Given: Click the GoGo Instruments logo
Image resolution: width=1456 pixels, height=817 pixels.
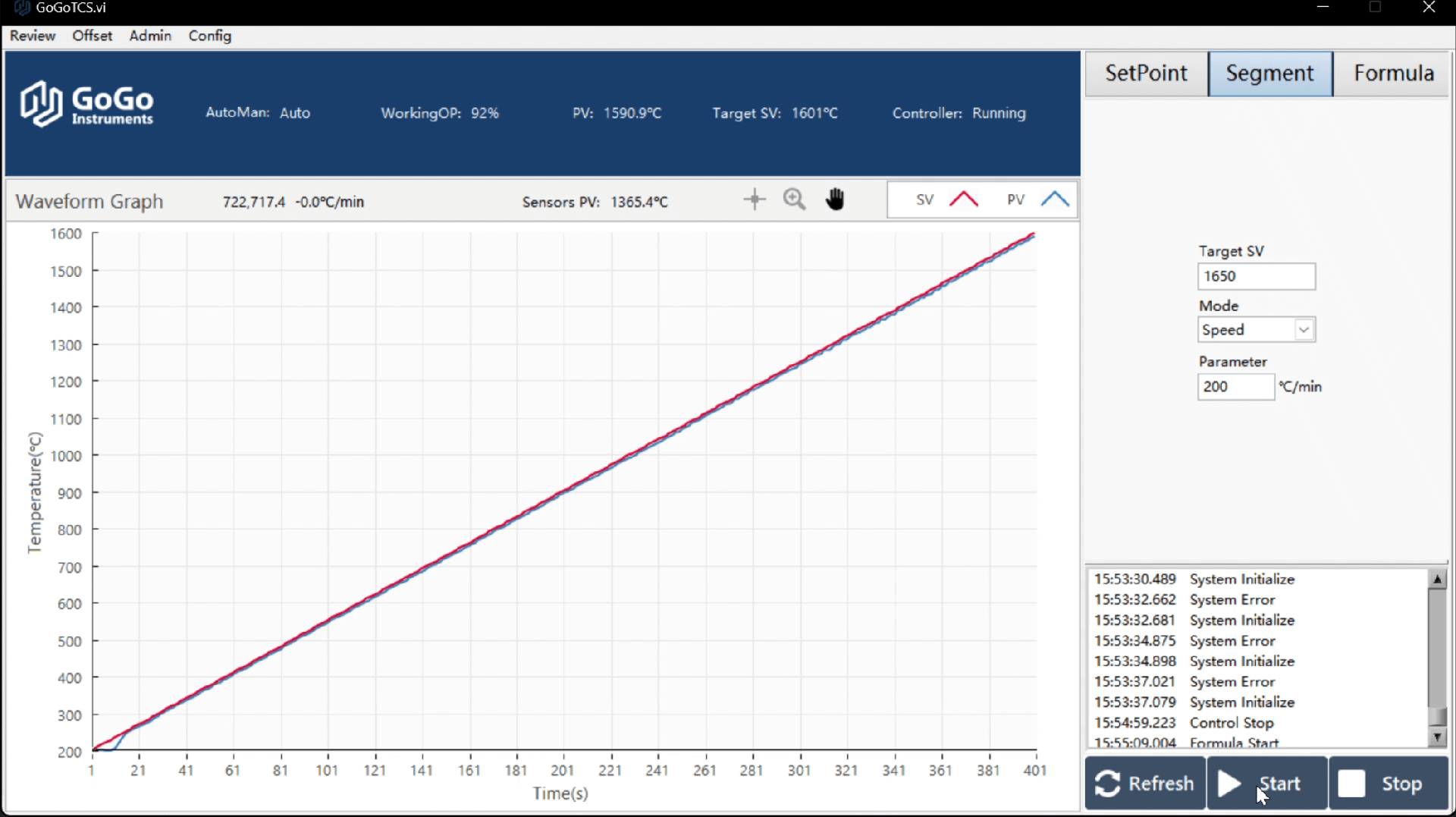Looking at the screenshot, I should tap(86, 105).
